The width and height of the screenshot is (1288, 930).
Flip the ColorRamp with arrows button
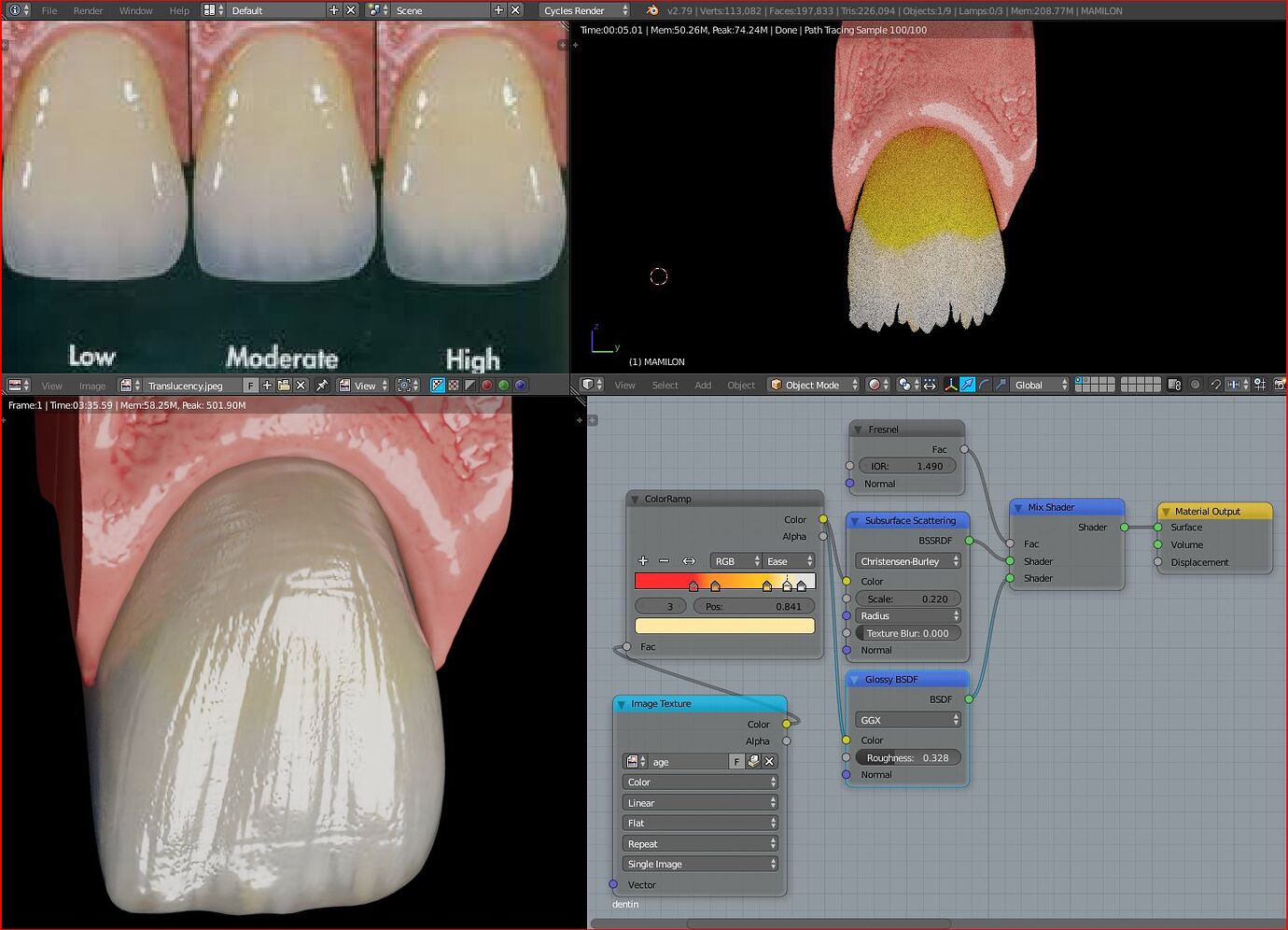689,561
